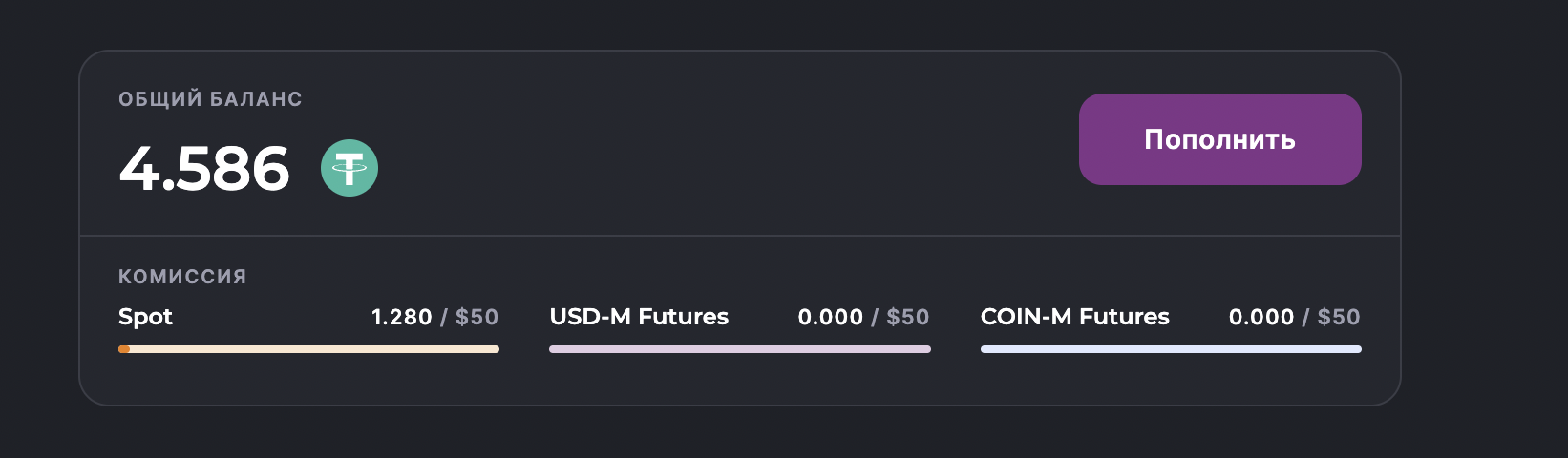Click the Пополнить deposit button
This screenshot has height=458, width=1568.
click(1219, 139)
